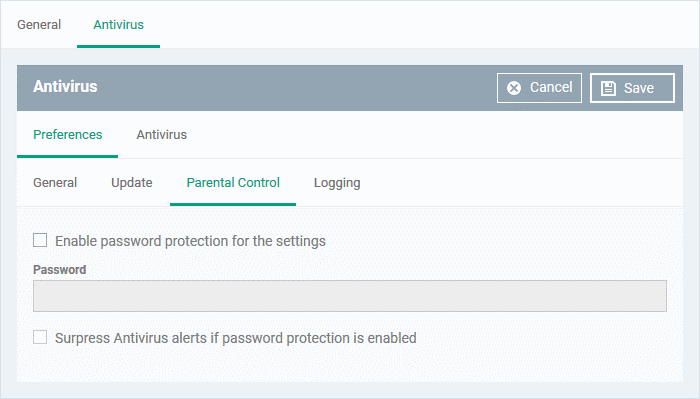Viewport: 700px width, 399px height.
Task: Enable password protection for the settings checkbox
Action: (40, 240)
